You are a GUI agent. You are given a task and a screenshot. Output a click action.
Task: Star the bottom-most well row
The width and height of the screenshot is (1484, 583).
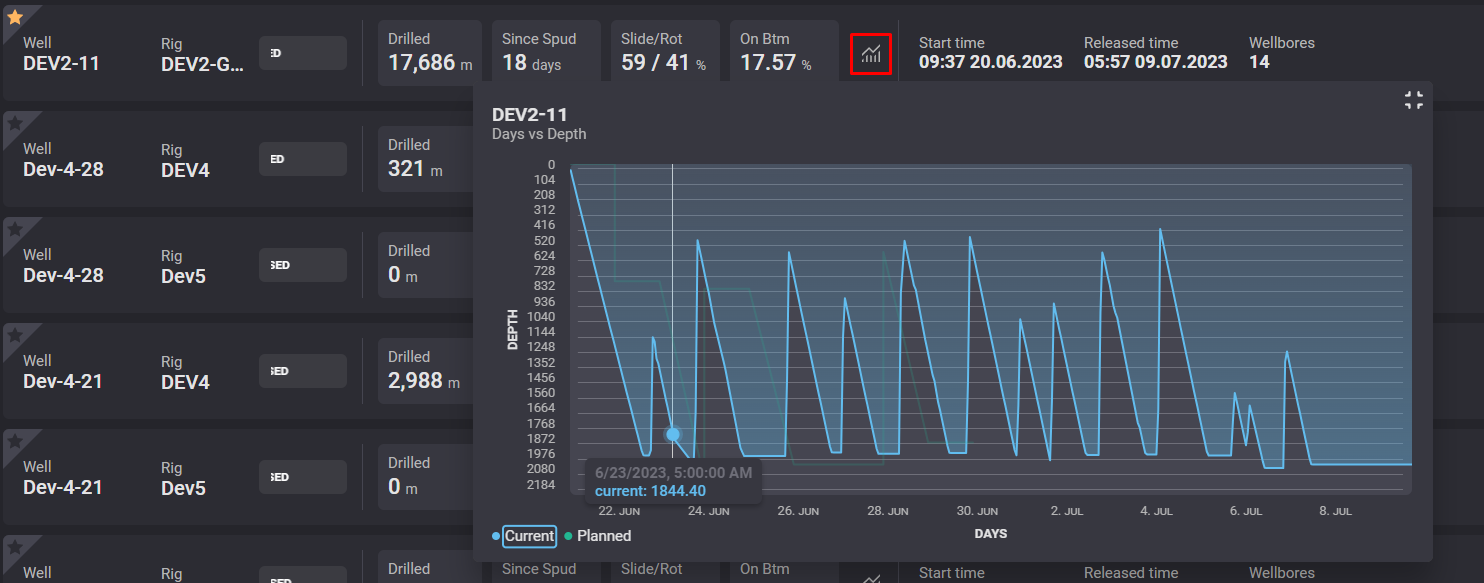point(14,546)
